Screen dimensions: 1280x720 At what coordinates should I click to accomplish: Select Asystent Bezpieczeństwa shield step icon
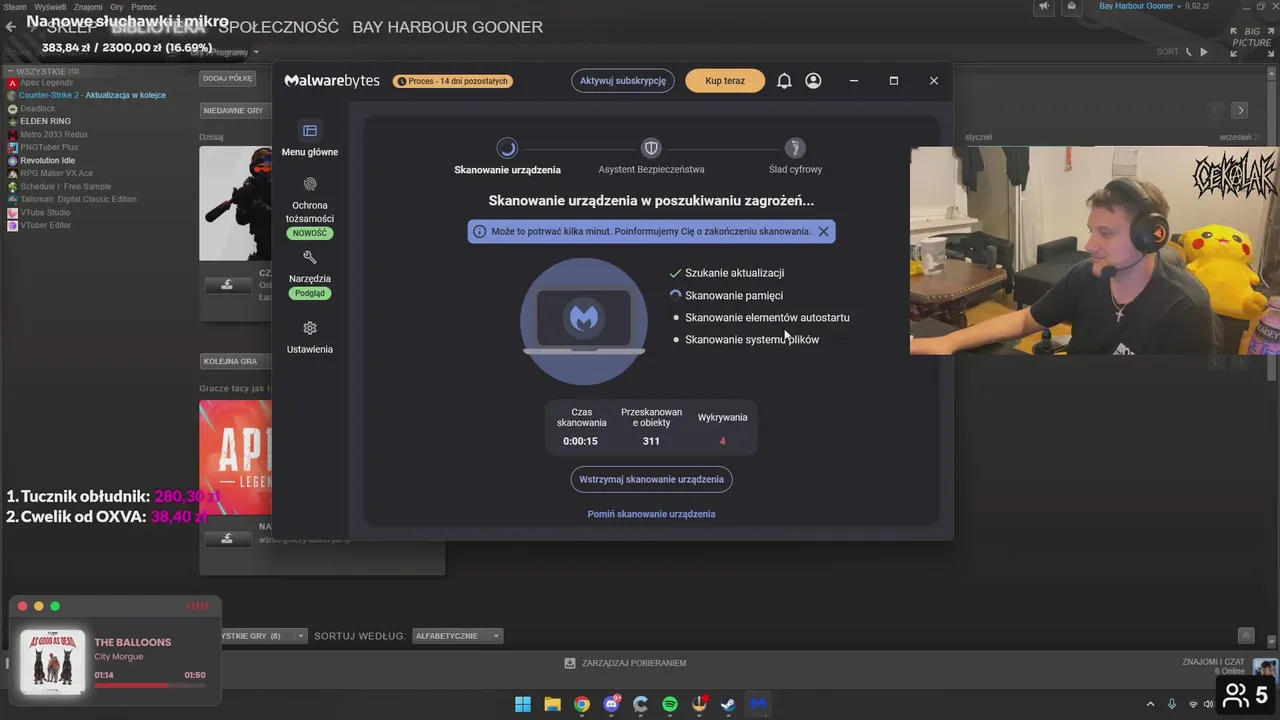[651, 148]
